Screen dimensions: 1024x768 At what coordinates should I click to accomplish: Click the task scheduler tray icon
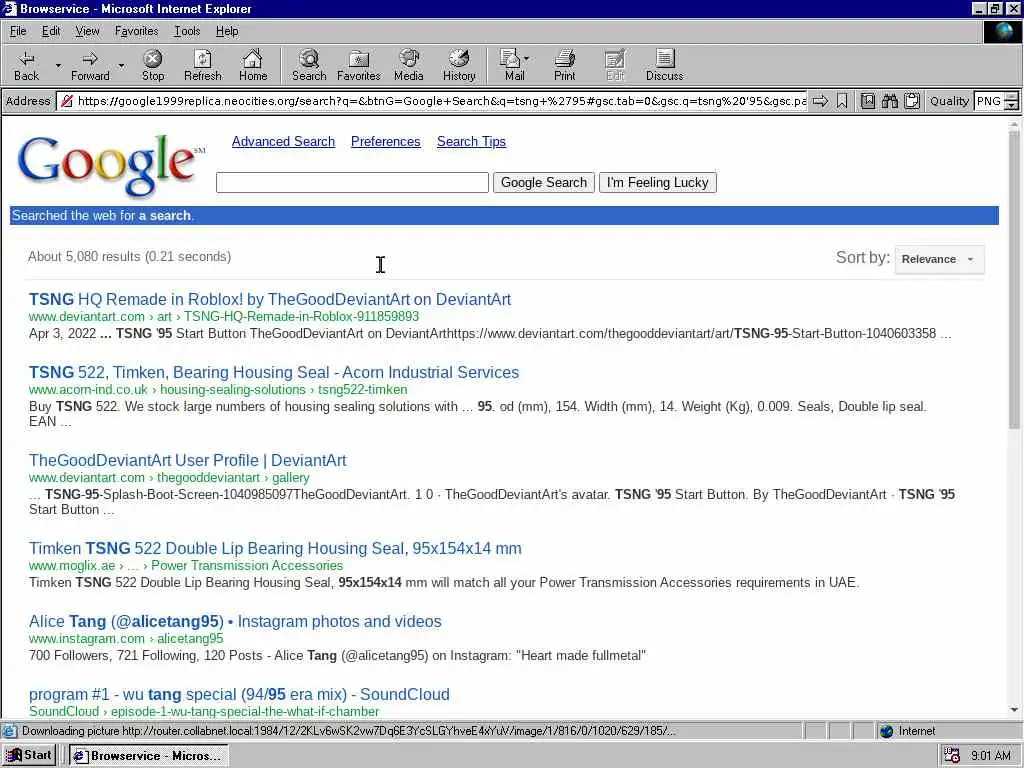952,756
